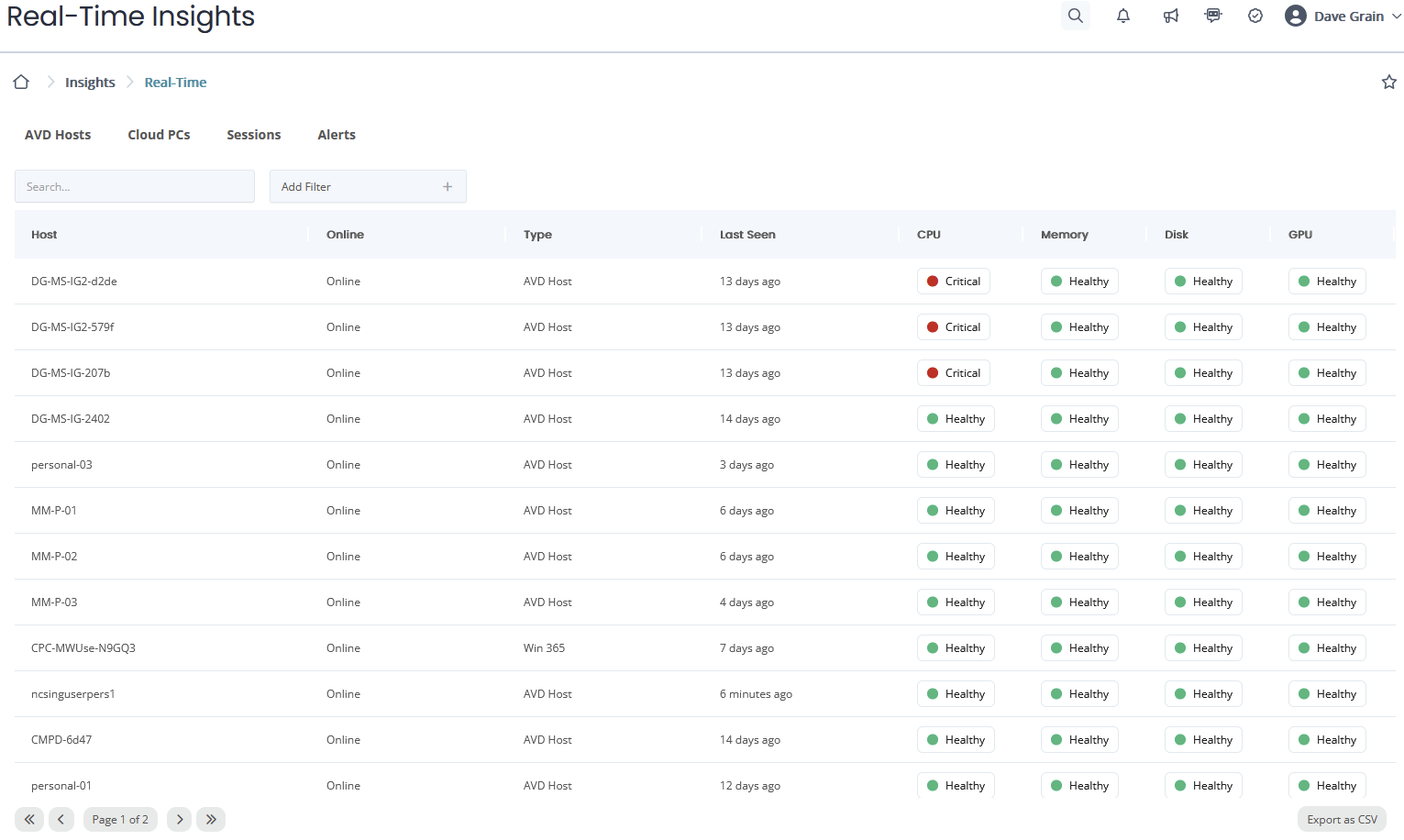Click Export as CSV button

1342,819
